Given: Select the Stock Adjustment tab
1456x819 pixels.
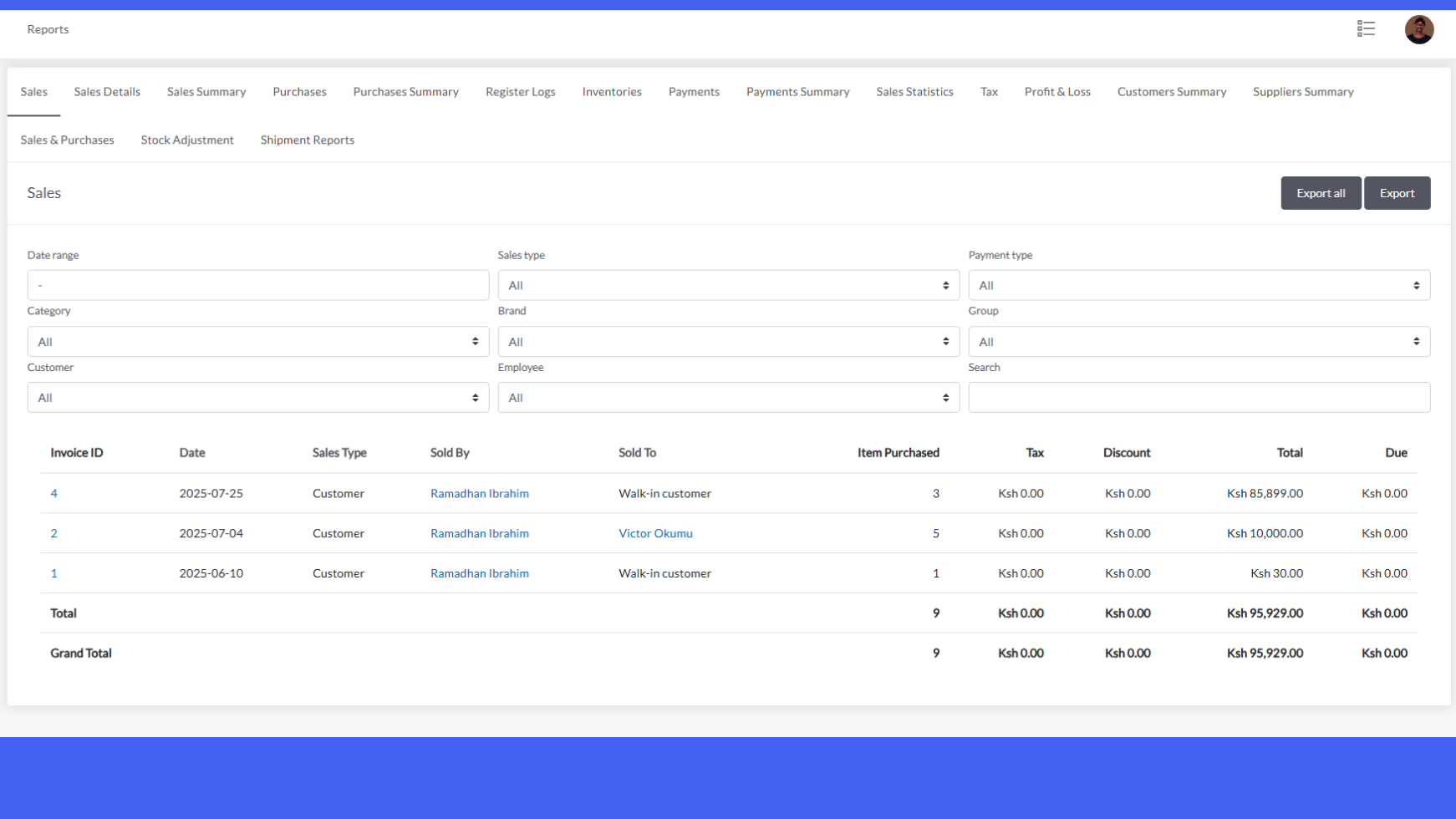Looking at the screenshot, I should (187, 140).
